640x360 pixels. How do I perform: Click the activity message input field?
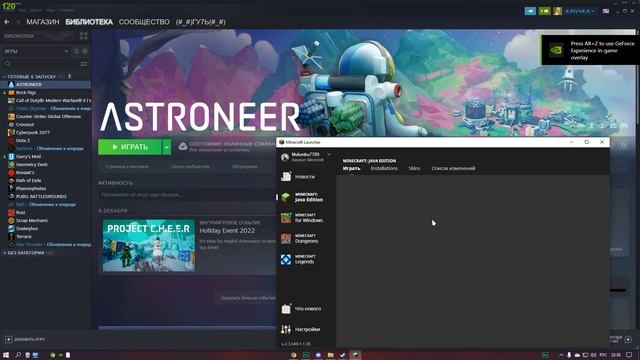(188, 195)
